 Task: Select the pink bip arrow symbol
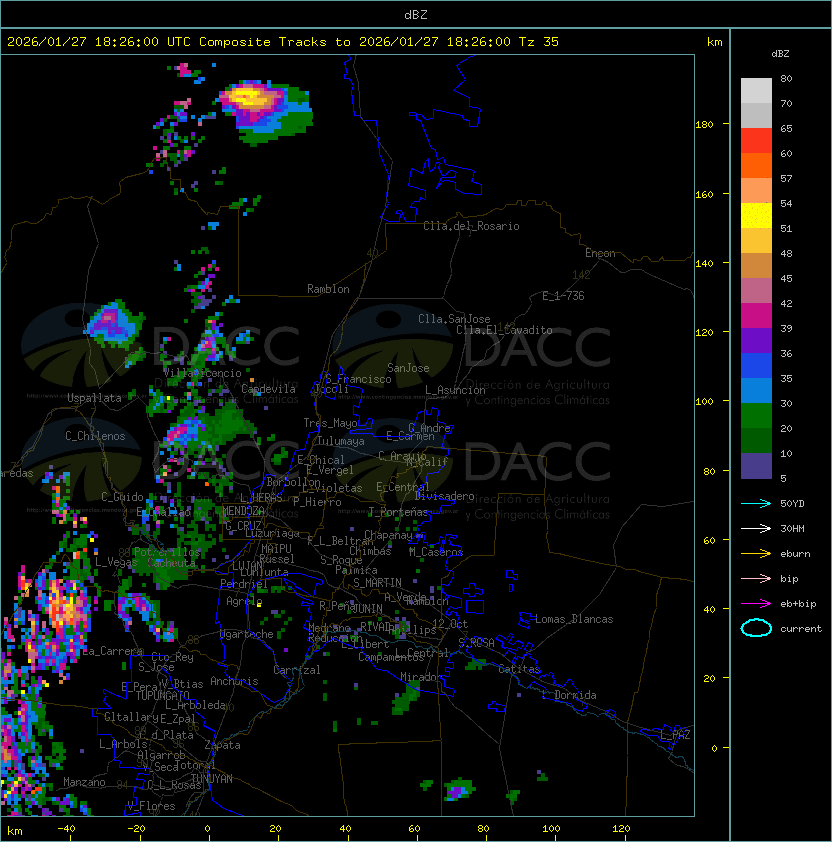coord(756,578)
